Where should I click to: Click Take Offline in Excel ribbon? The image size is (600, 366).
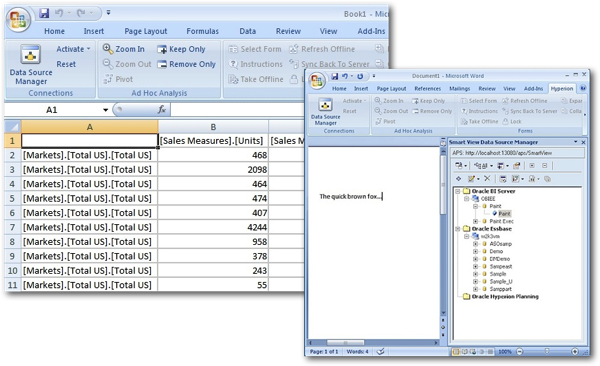coord(256,79)
